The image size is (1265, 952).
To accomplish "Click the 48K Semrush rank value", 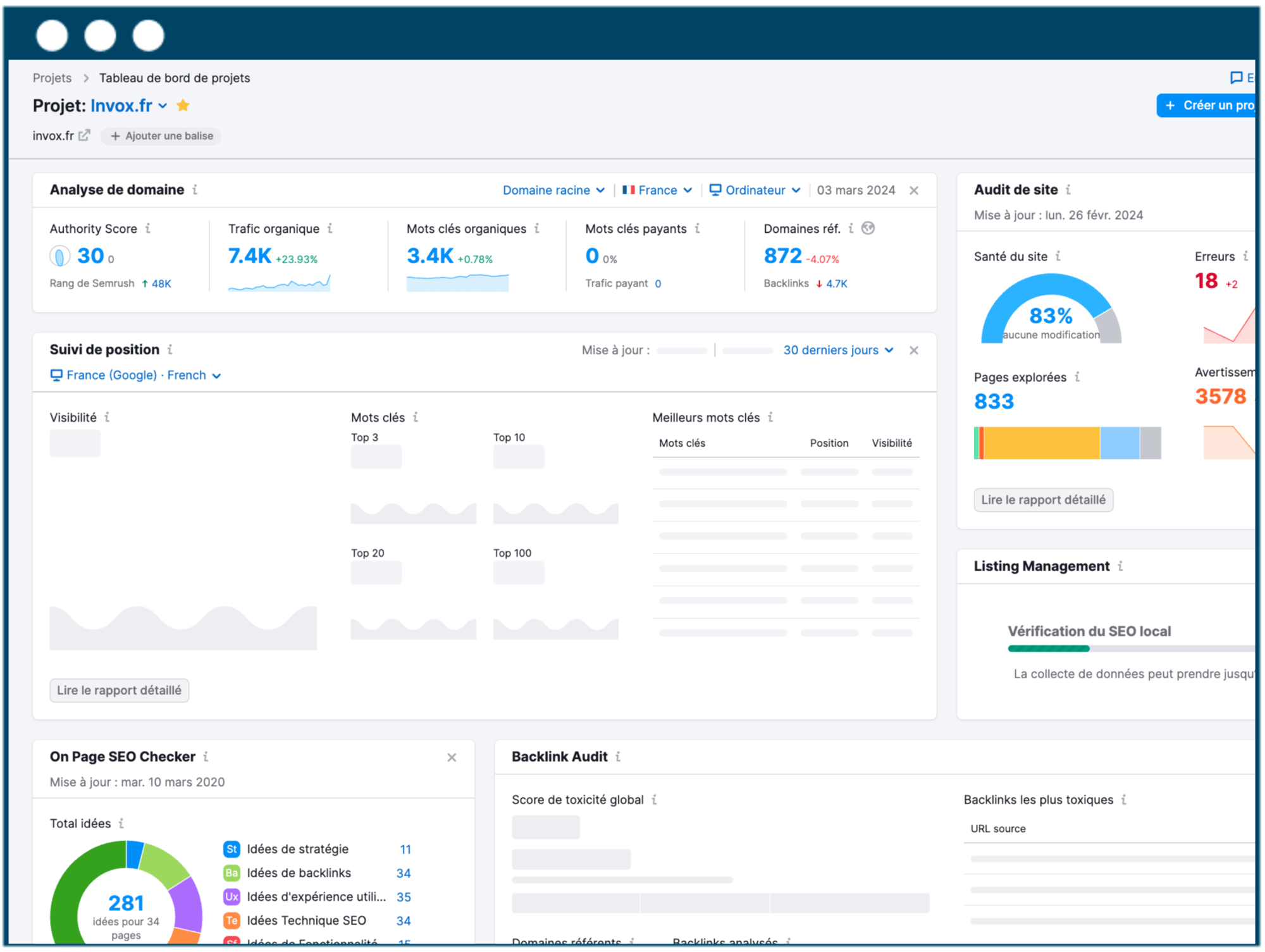I will point(161,284).
